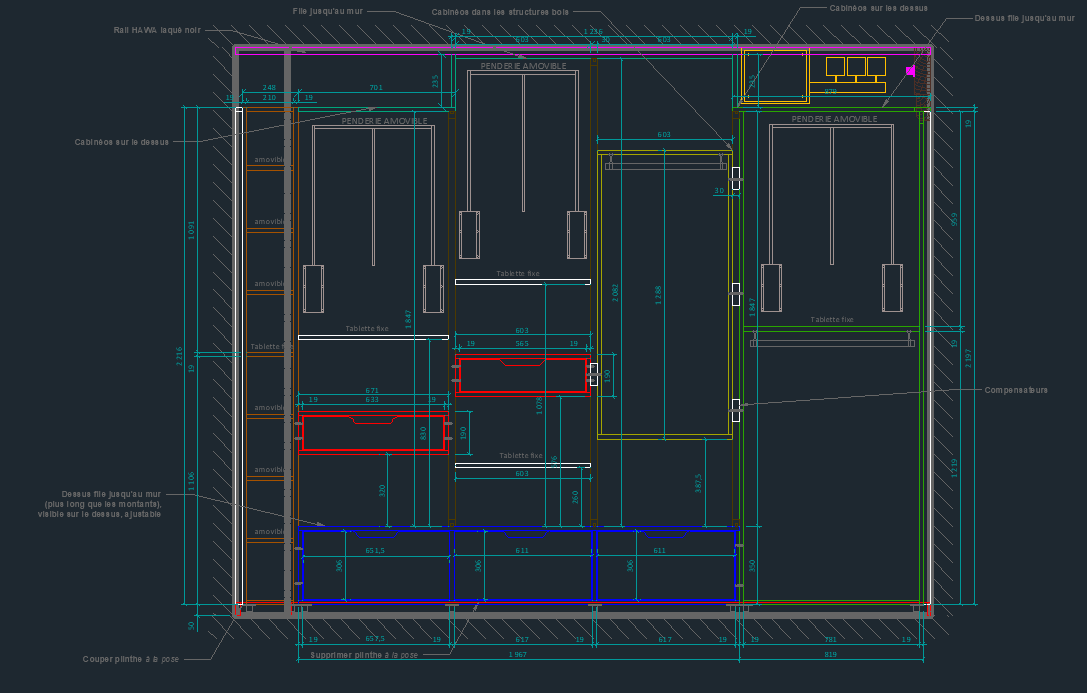
Task: Click the 'Compensateur' leader label
Action: (1016, 390)
